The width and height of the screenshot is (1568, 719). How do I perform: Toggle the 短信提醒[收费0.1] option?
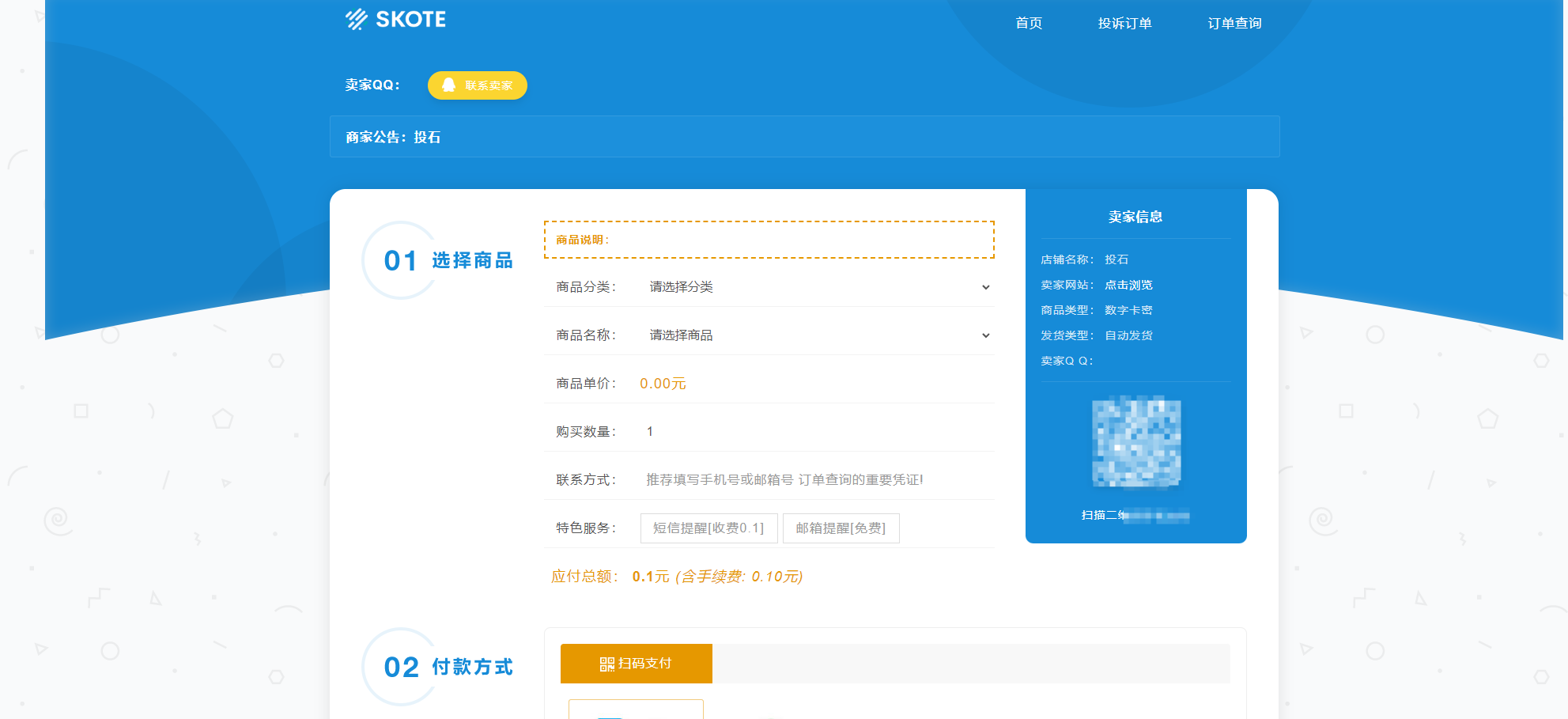pos(708,528)
